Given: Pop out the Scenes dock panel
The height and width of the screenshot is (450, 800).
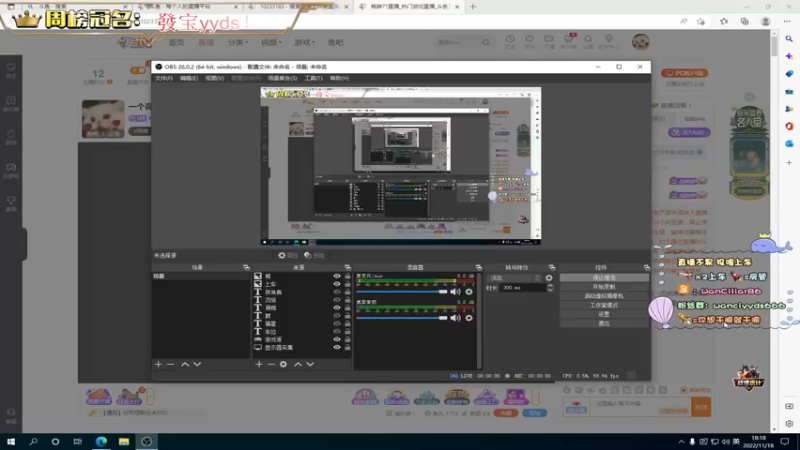Looking at the screenshot, I should point(246,267).
